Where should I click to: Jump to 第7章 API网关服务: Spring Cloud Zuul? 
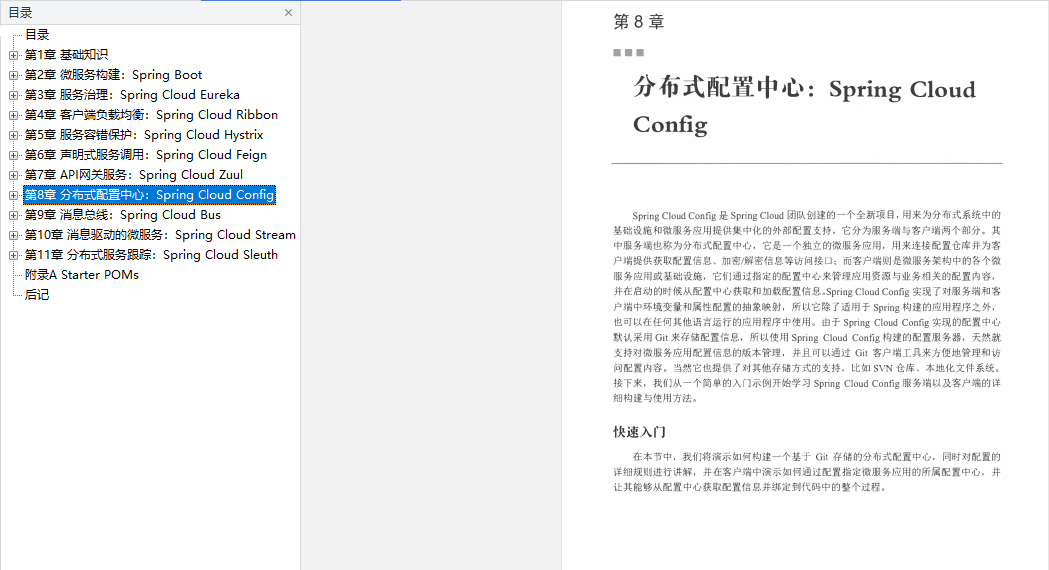134,175
